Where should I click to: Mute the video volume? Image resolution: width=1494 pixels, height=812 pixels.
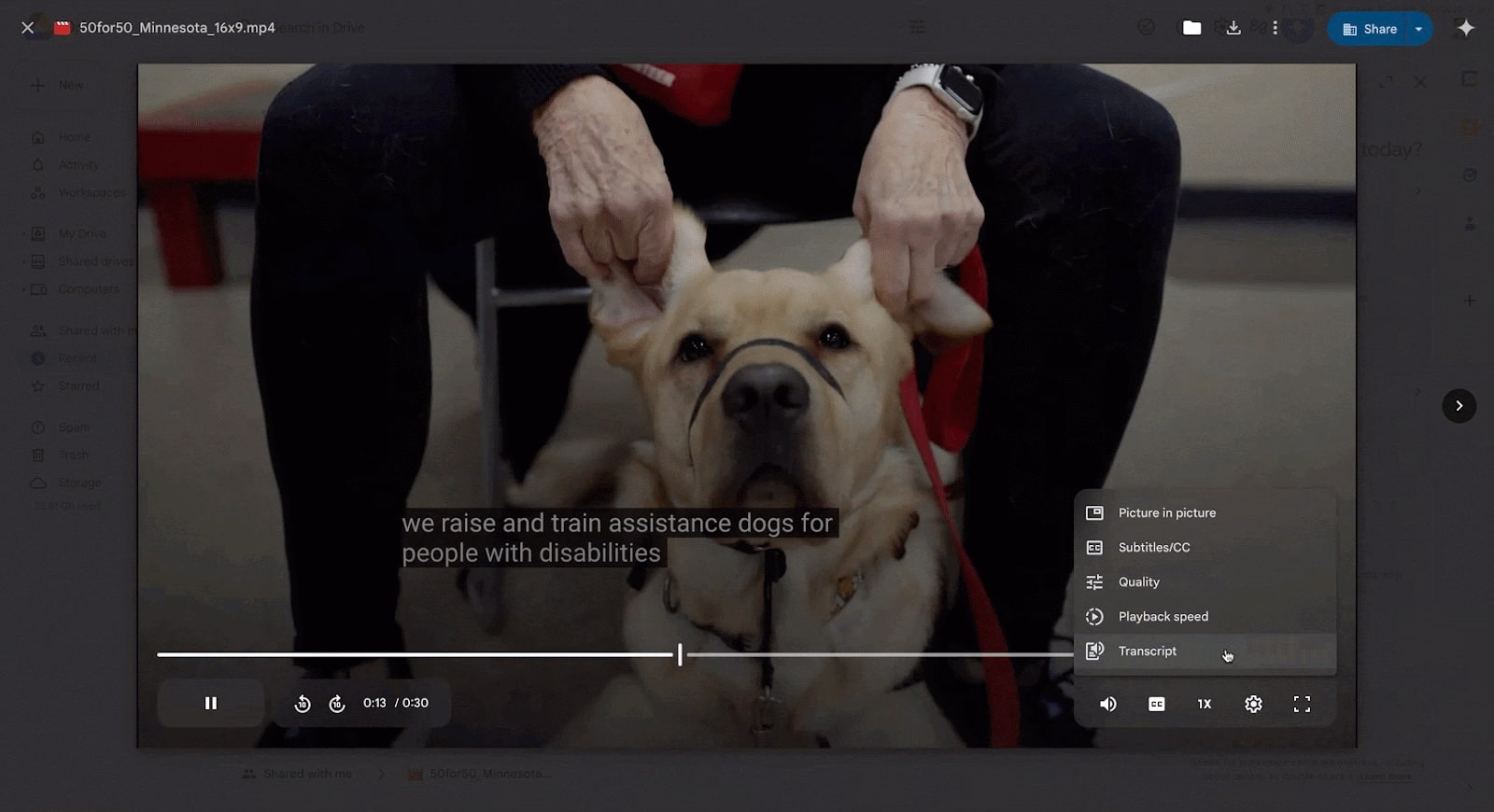(1108, 704)
